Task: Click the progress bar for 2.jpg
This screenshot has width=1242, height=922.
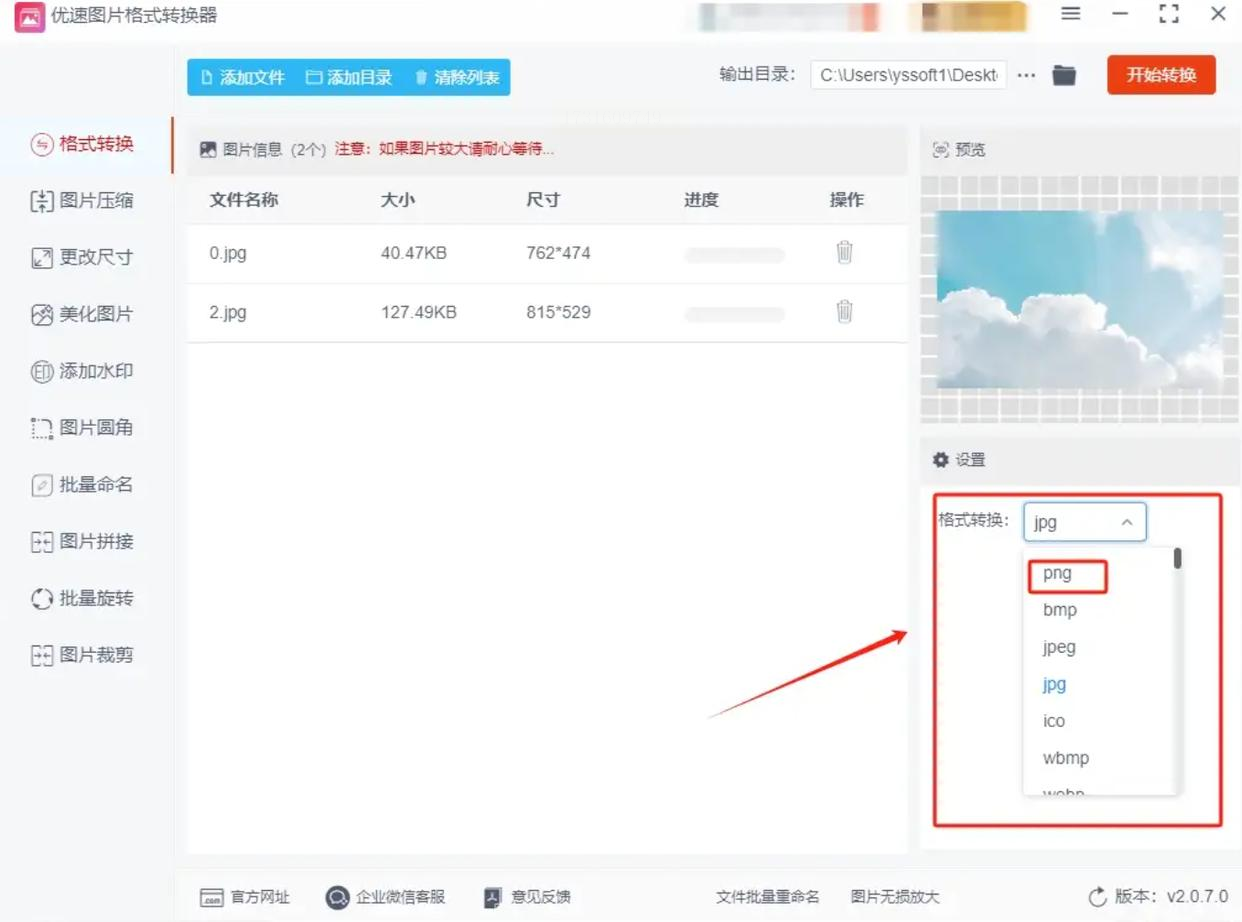Action: pyautogui.click(x=734, y=314)
